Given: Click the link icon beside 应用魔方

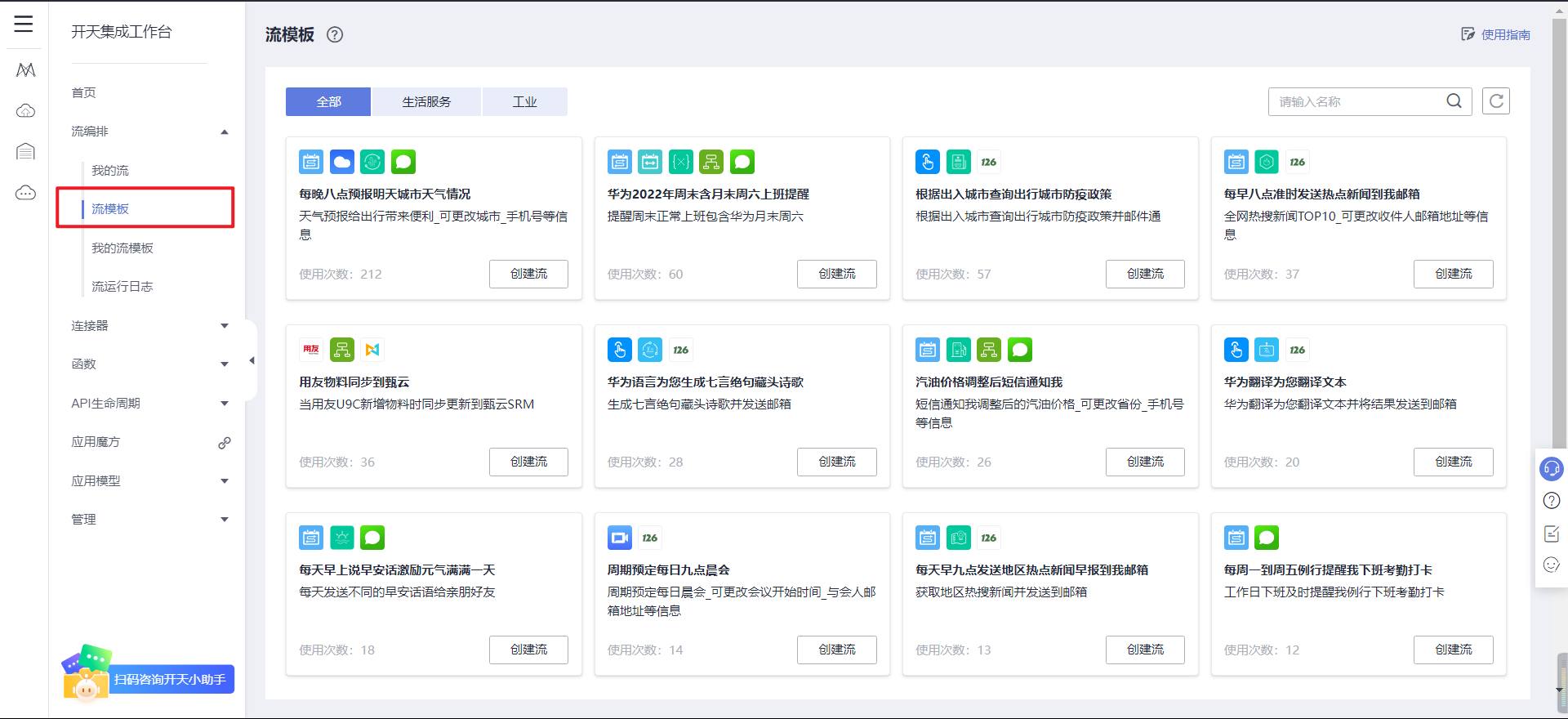Looking at the screenshot, I should [x=225, y=443].
